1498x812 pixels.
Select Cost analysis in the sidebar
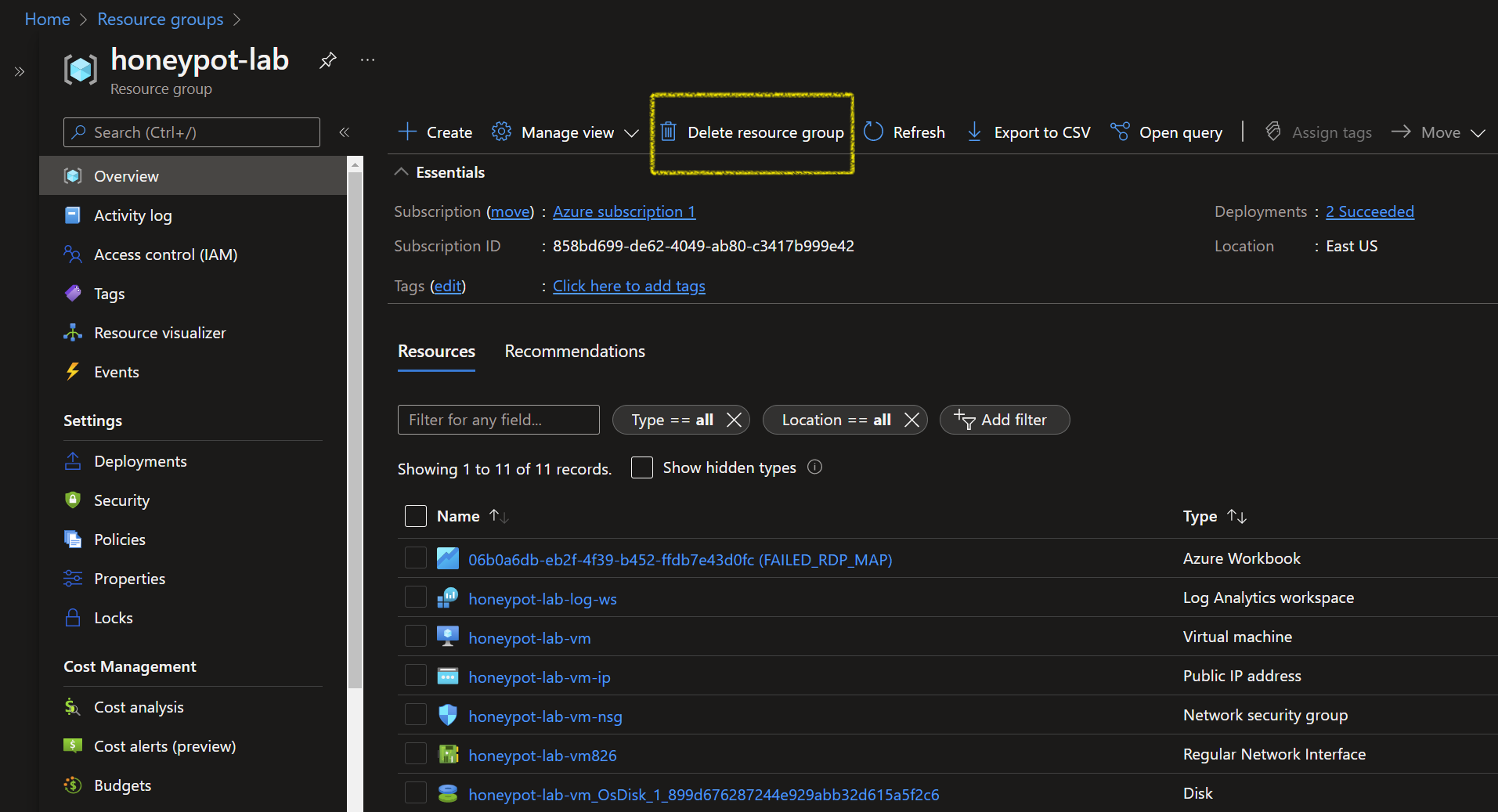pyautogui.click(x=139, y=706)
